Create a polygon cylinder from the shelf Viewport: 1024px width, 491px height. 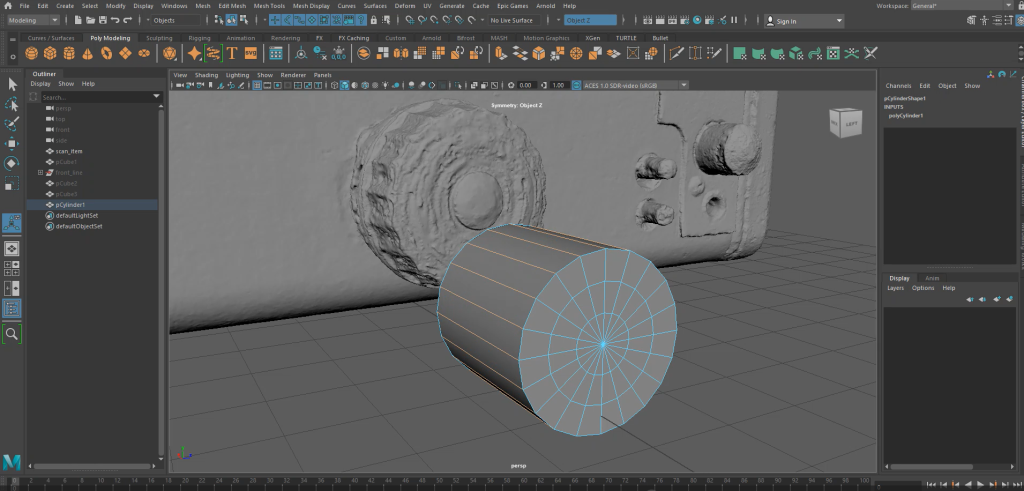[x=69, y=53]
